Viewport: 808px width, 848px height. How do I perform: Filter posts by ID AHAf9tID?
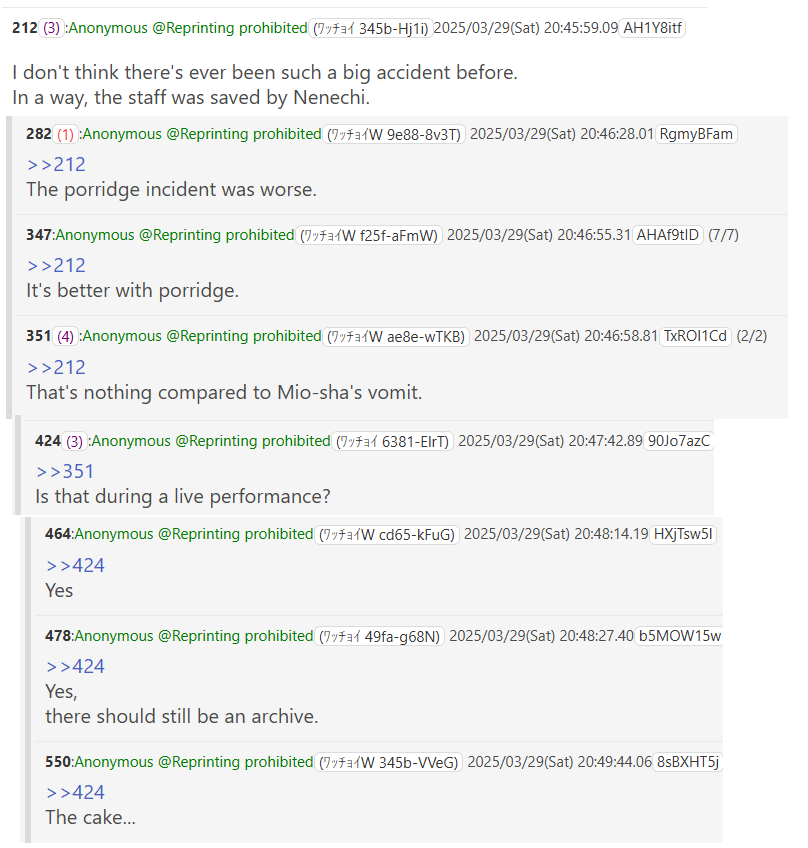point(667,235)
